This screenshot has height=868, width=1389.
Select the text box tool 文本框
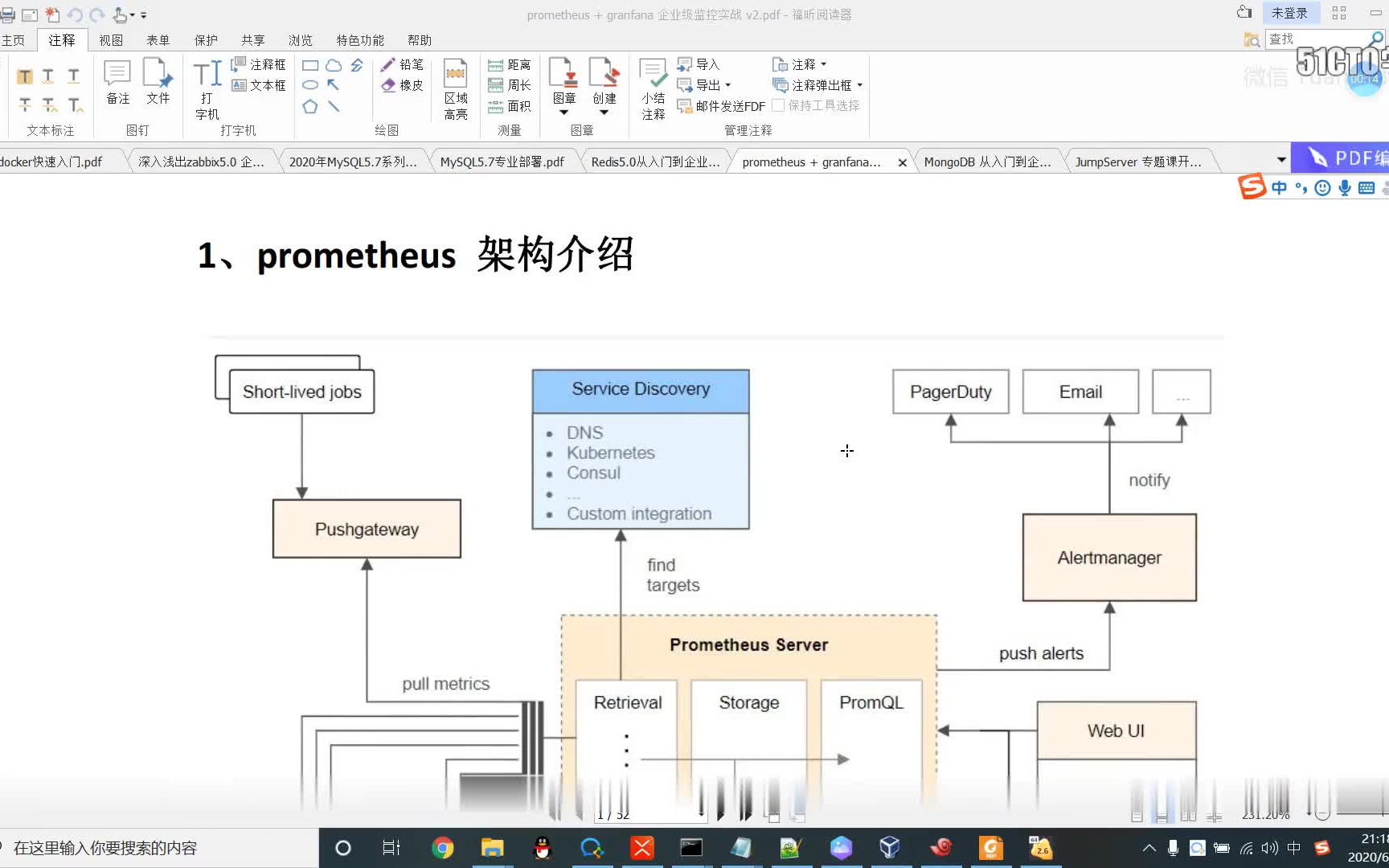258,85
